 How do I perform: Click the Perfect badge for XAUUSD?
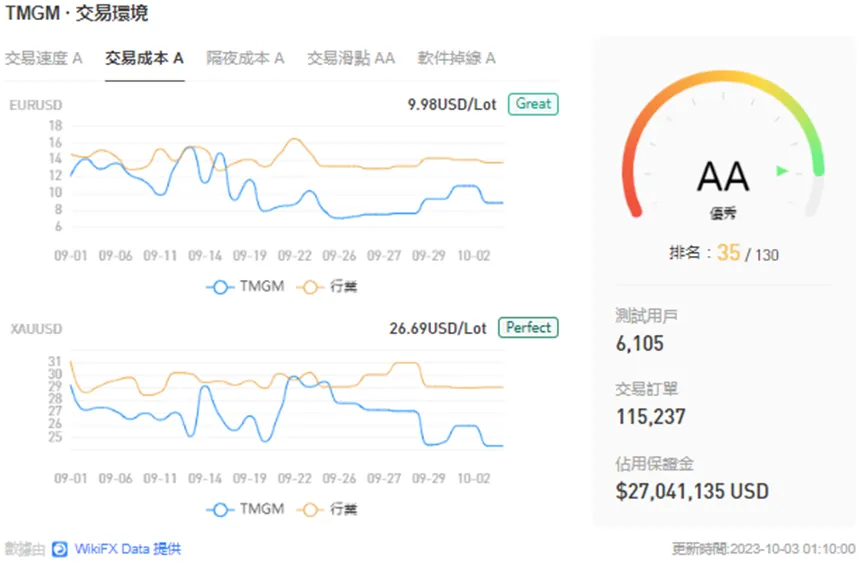coord(528,328)
